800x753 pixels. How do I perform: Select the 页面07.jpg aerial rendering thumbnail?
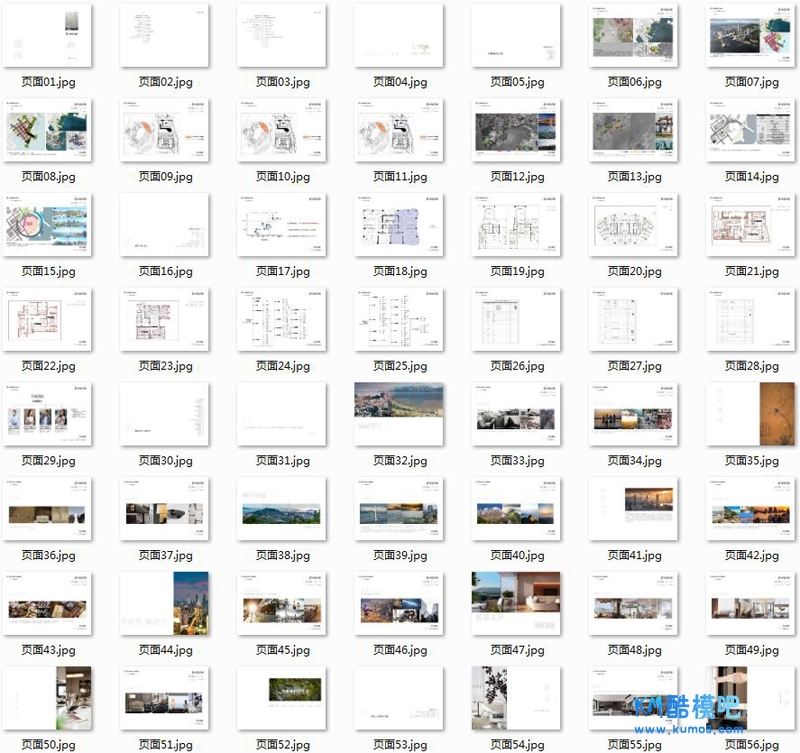pyautogui.click(x=751, y=36)
